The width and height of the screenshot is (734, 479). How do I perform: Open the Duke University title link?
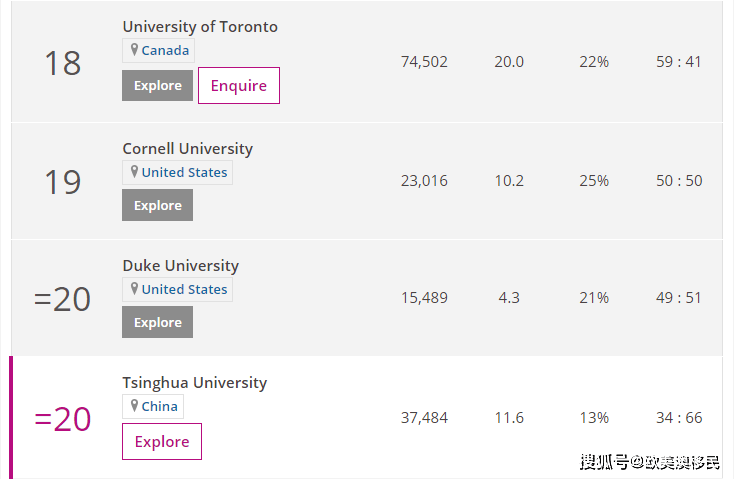point(181,266)
